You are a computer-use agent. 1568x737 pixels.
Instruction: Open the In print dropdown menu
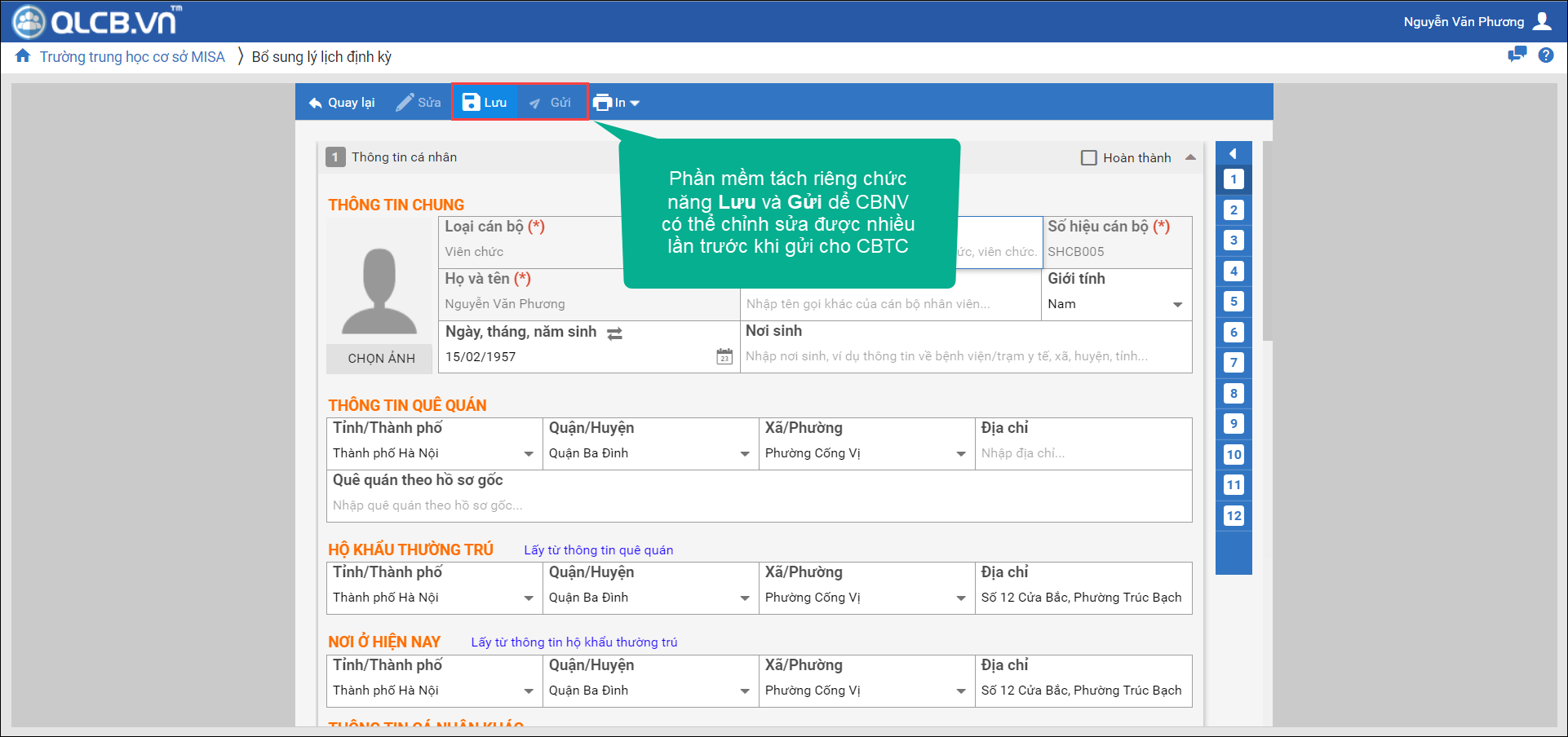click(x=616, y=103)
